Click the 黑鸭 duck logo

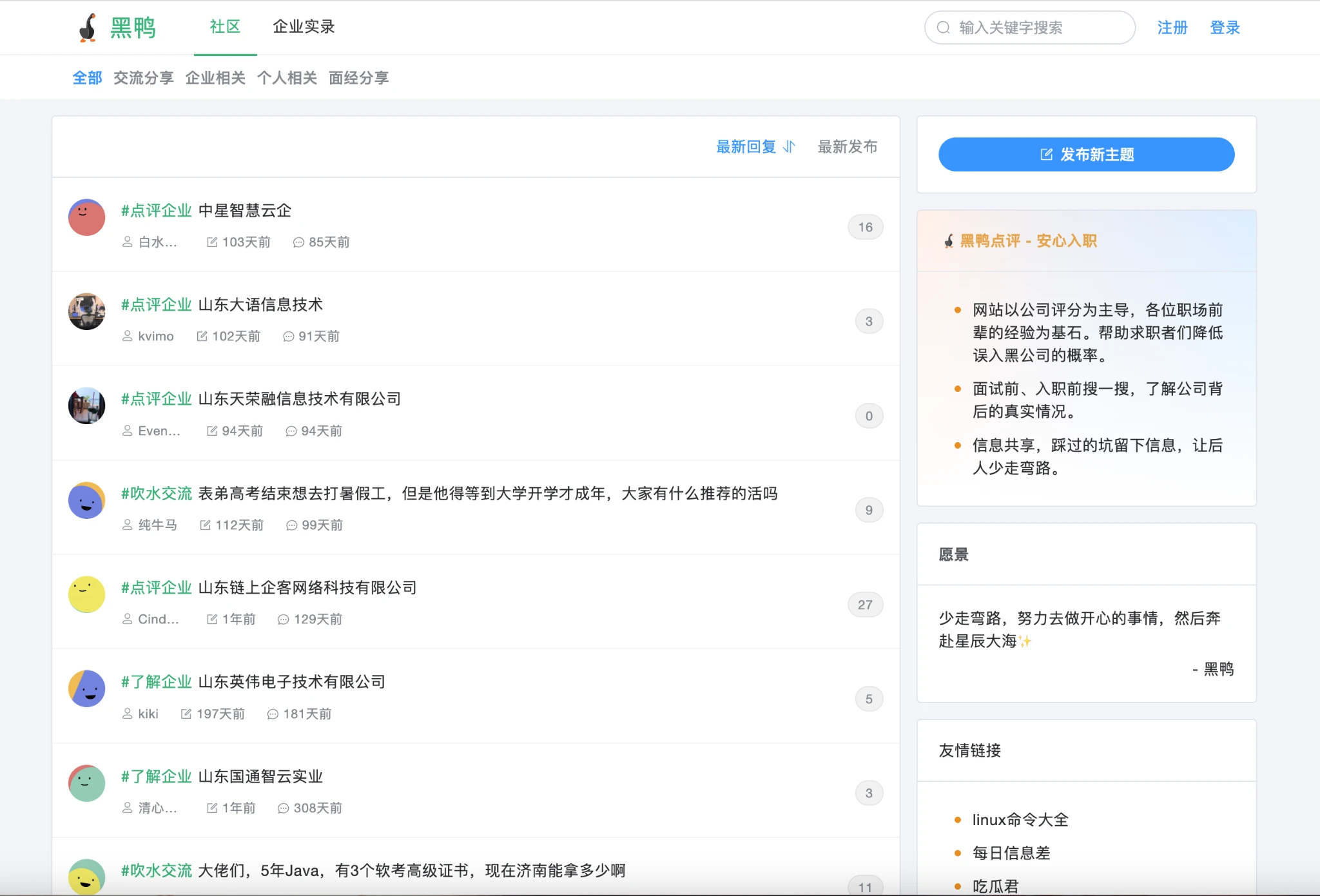(88, 28)
